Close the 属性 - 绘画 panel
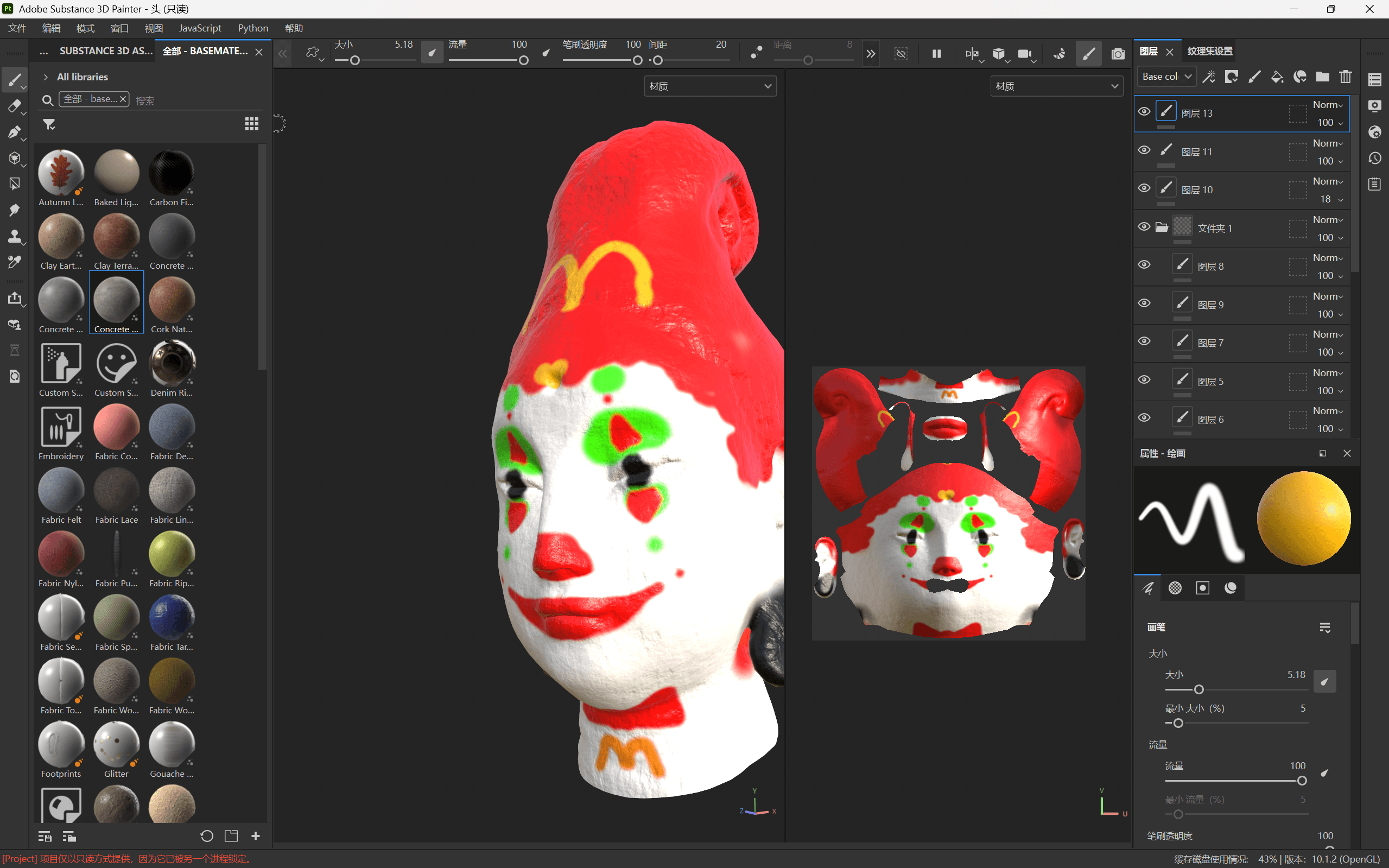The image size is (1389, 868). [1347, 453]
